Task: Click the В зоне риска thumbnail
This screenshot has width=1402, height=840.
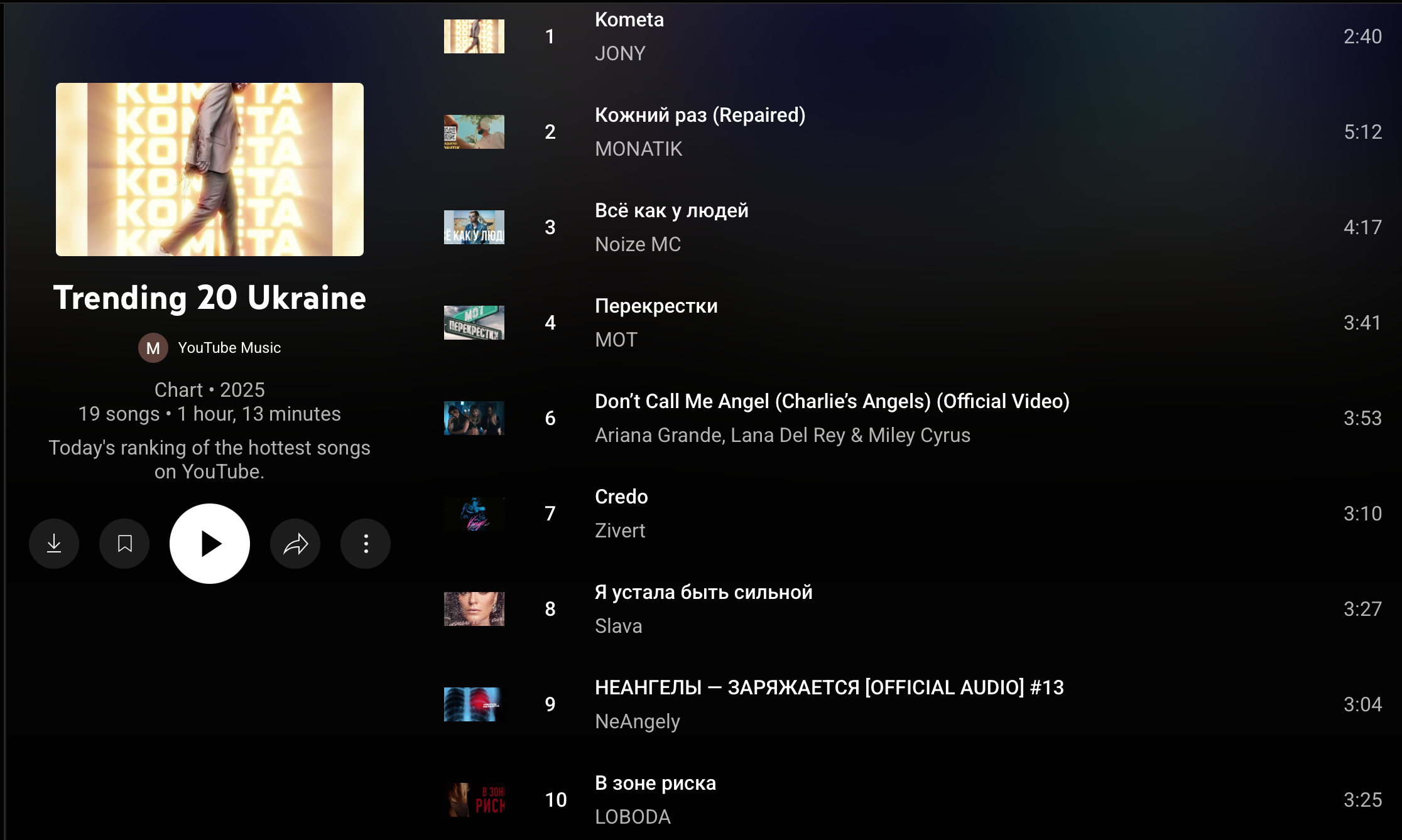Action: tap(474, 800)
